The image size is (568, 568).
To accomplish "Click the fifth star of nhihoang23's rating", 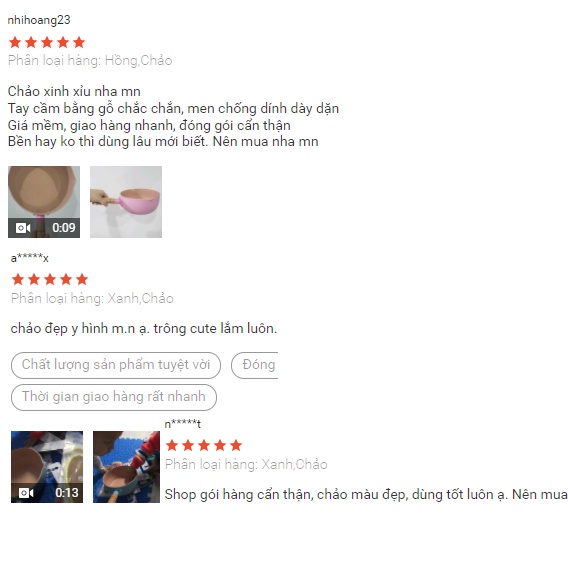I will [x=79, y=42].
